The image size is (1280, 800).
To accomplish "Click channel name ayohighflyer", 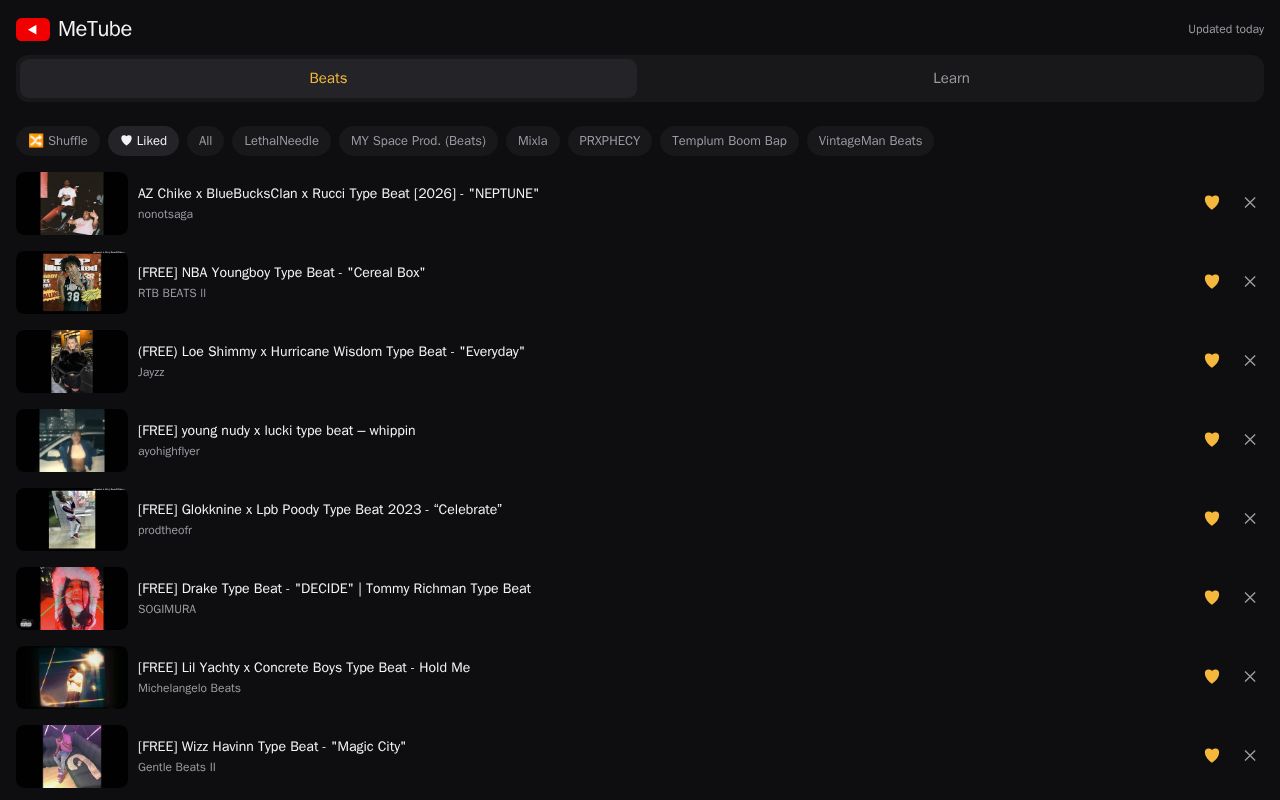I will click(x=169, y=451).
